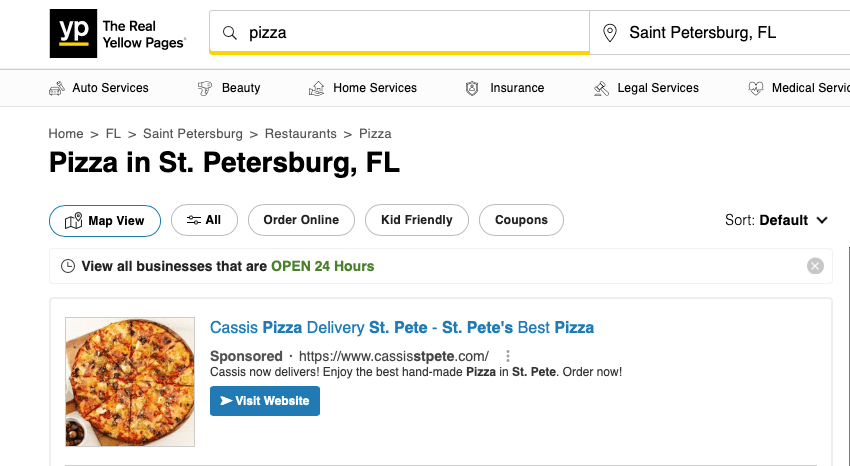Image resolution: width=850 pixels, height=466 pixels.
Task: Dismiss the Open 24 Hours banner
Action: coord(815,266)
